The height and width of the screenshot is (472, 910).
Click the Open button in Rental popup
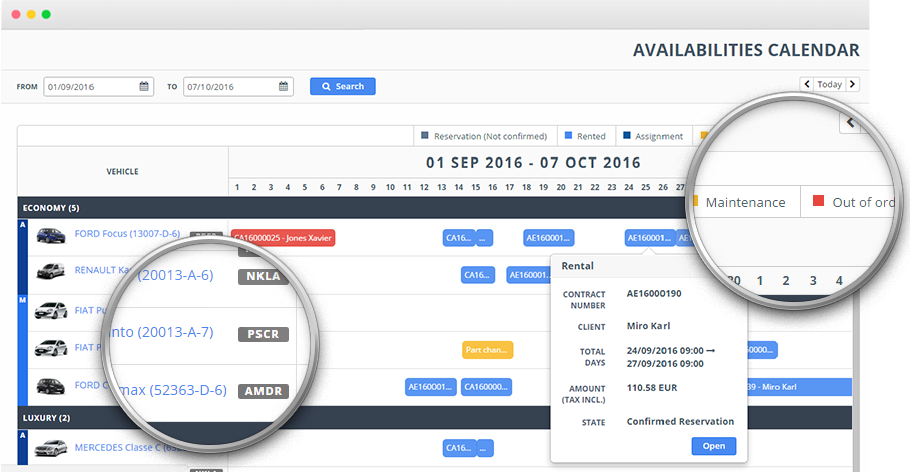tap(713, 446)
